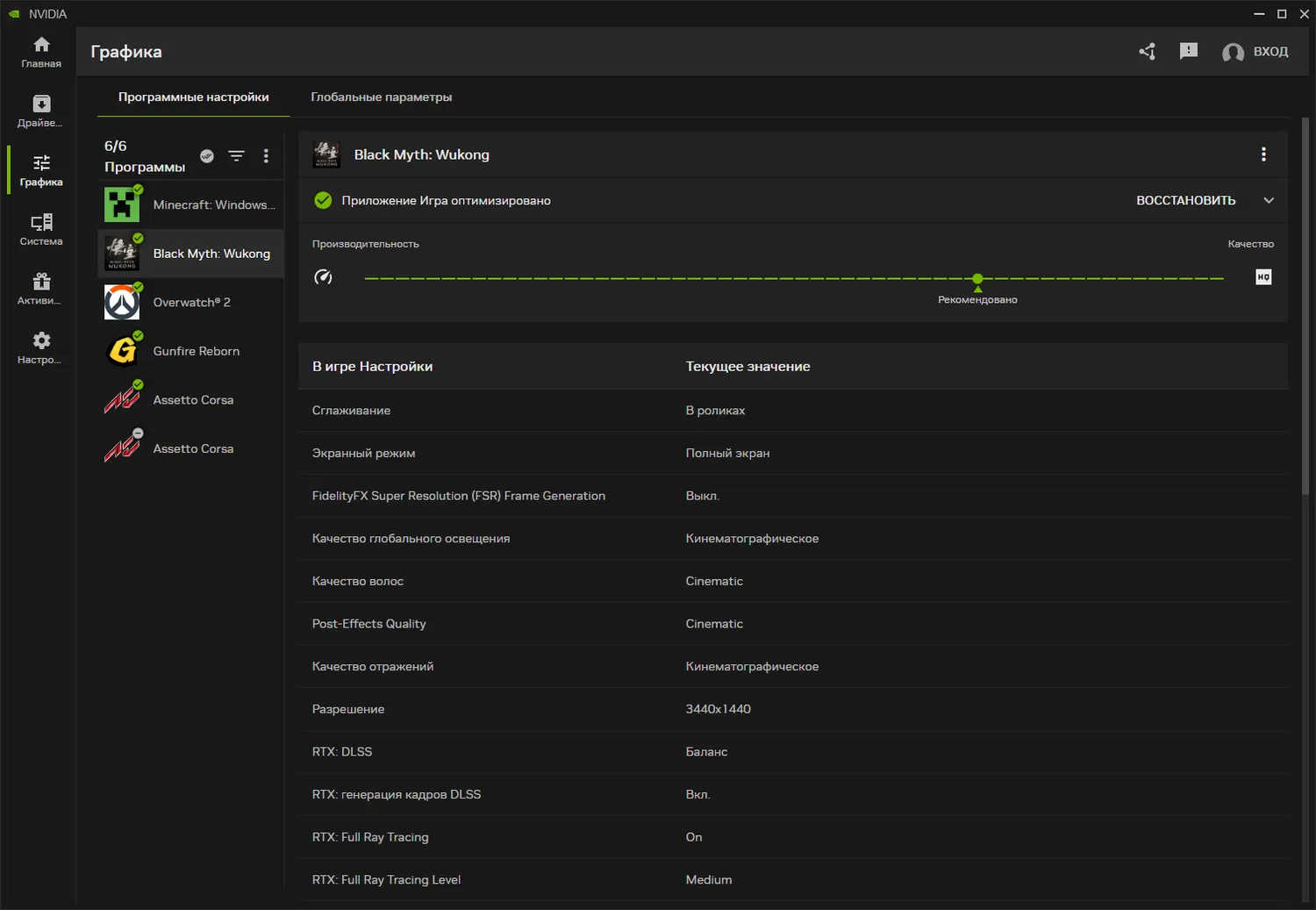Open Black Myth: Wukong three-dot options menu
Viewport: 1316px width, 910px height.
pos(1263,154)
